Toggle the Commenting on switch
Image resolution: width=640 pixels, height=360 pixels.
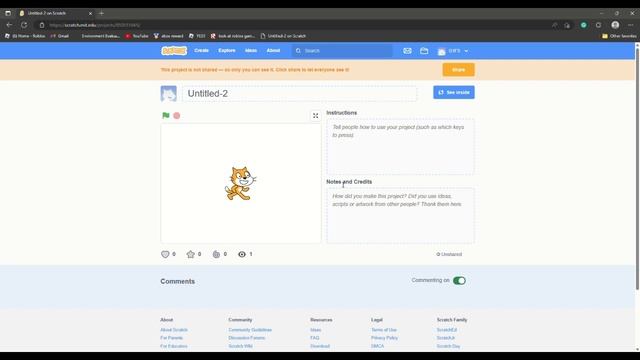(x=459, y=280)
